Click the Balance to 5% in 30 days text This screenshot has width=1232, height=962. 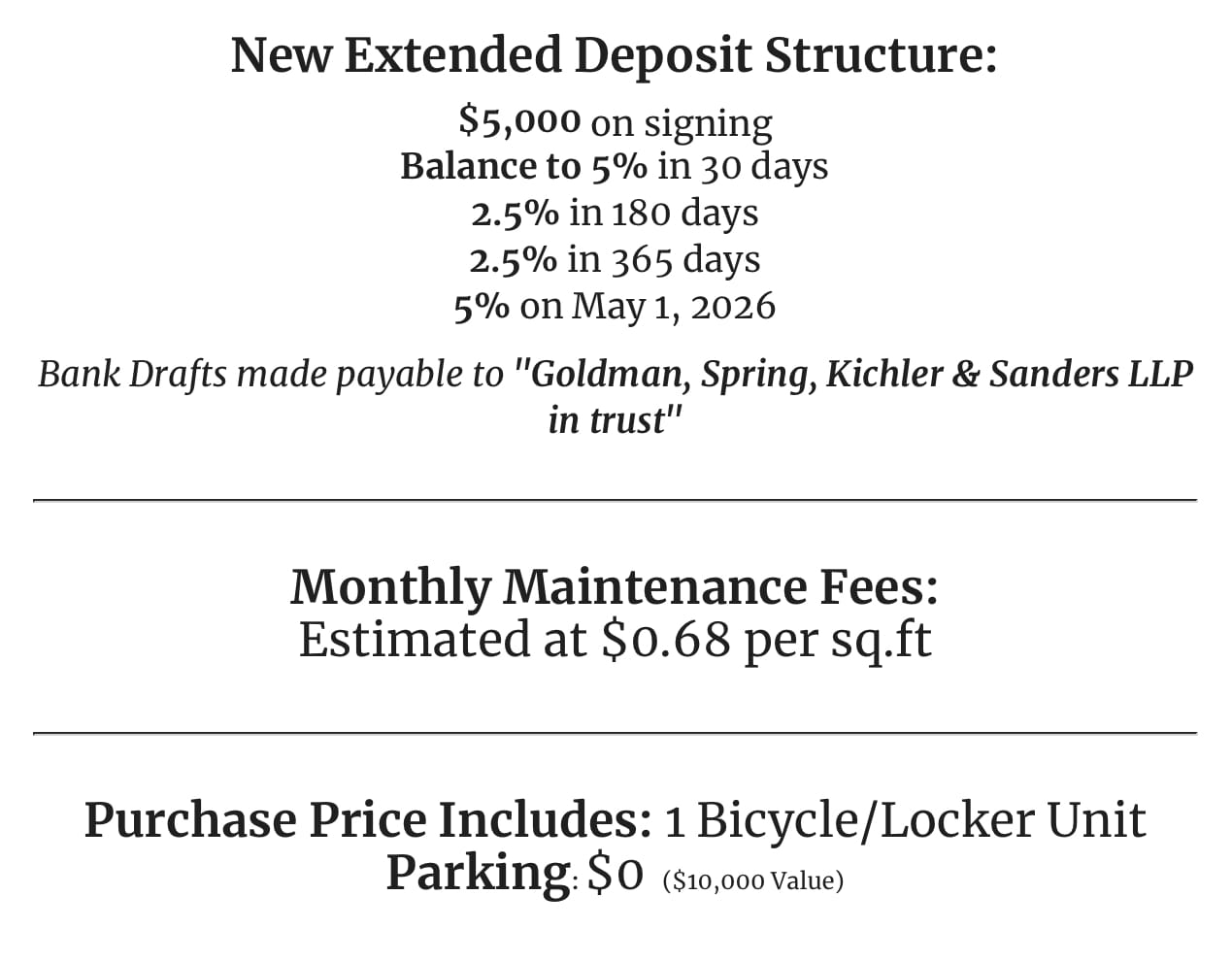[x=614, y=166]
